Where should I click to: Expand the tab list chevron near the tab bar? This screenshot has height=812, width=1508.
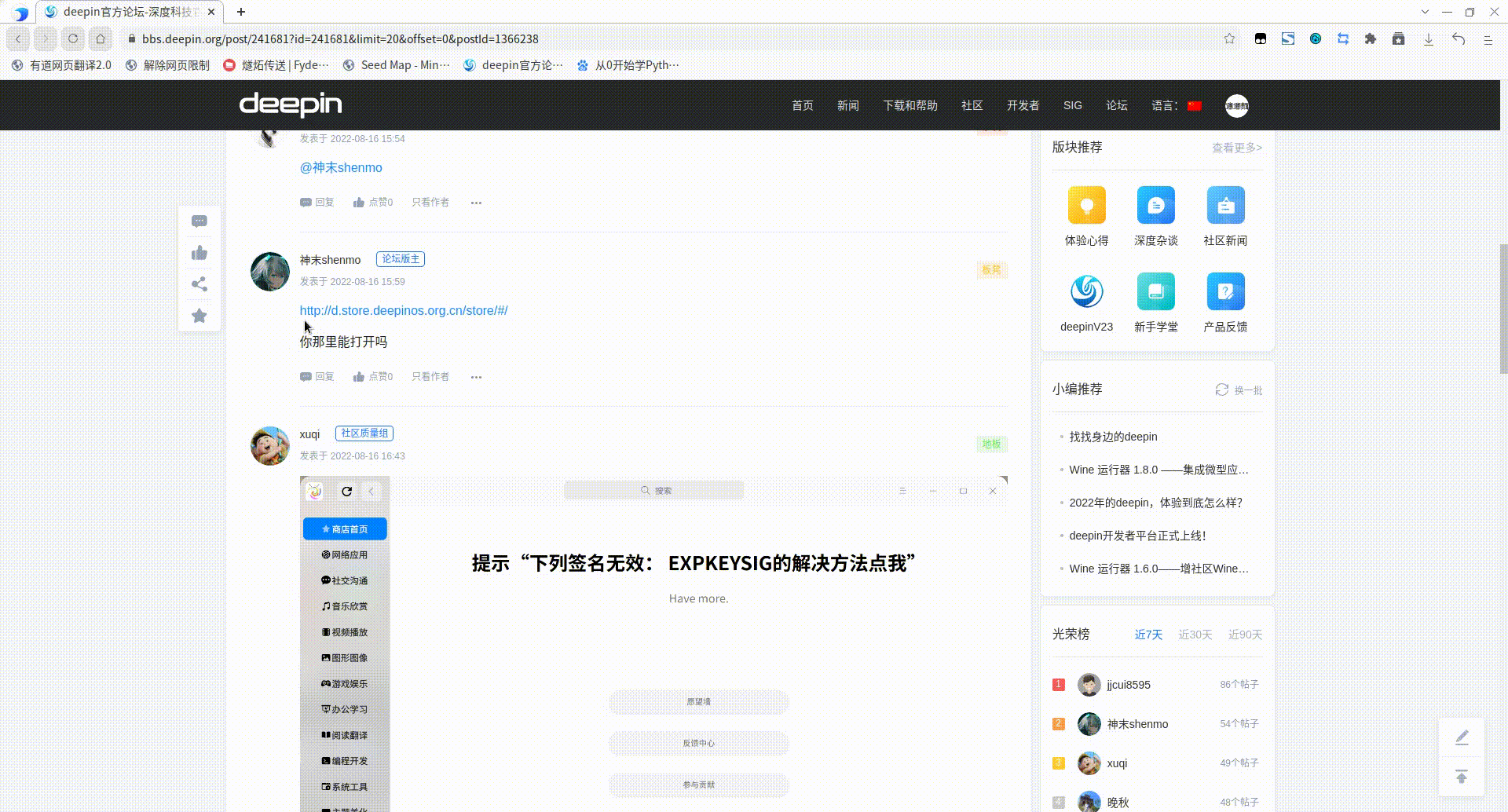point(1425,12)
